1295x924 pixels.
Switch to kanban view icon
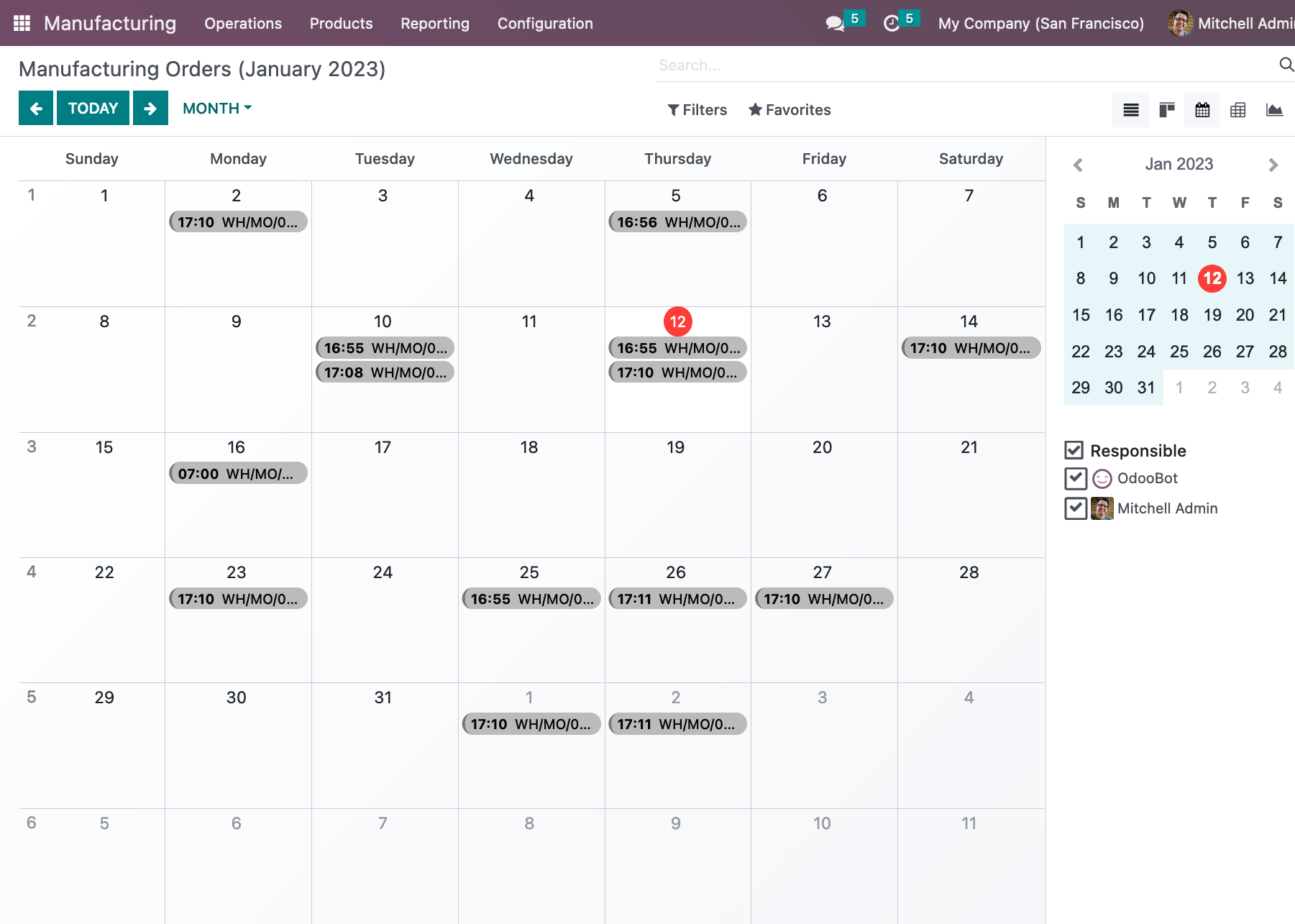click(1167, 110)
